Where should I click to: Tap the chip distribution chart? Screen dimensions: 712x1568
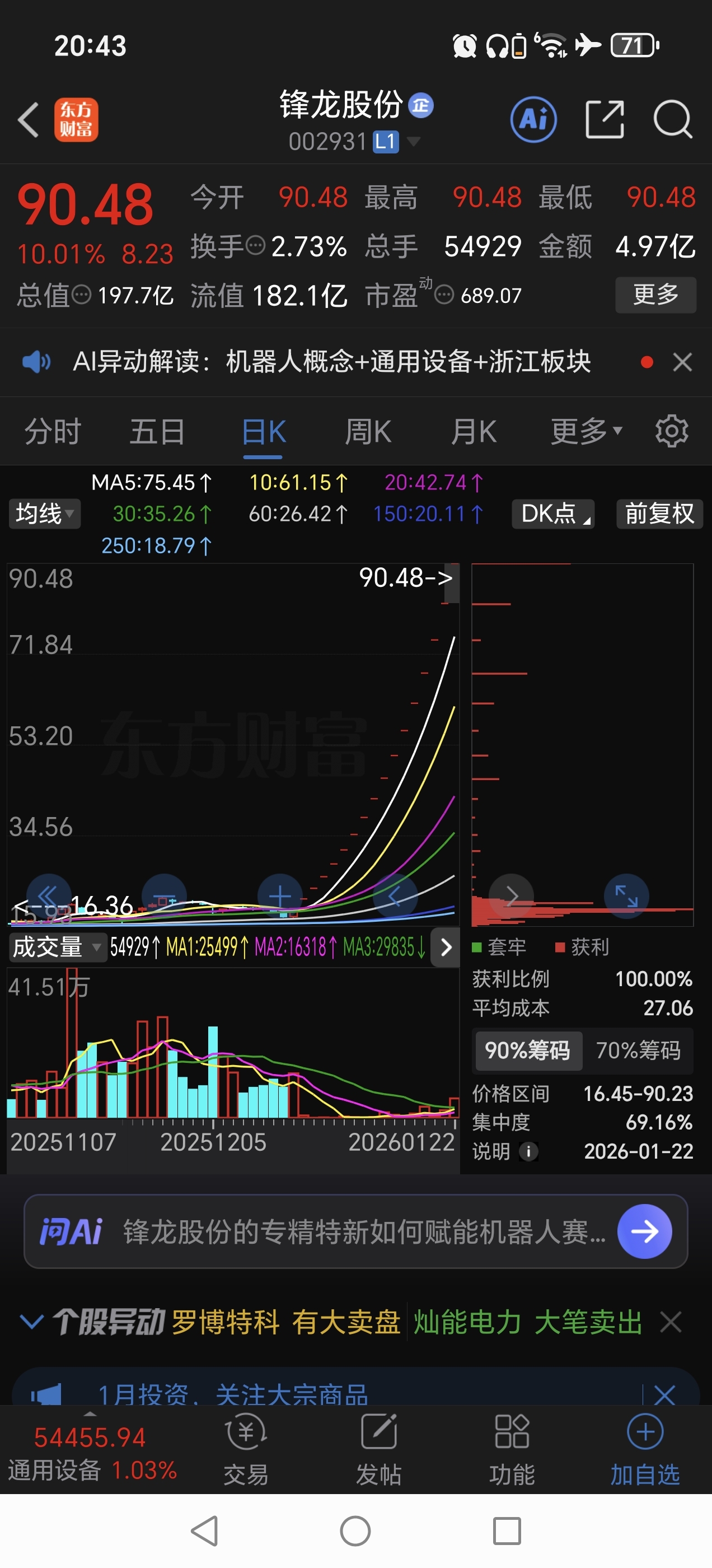coord(582,744)
